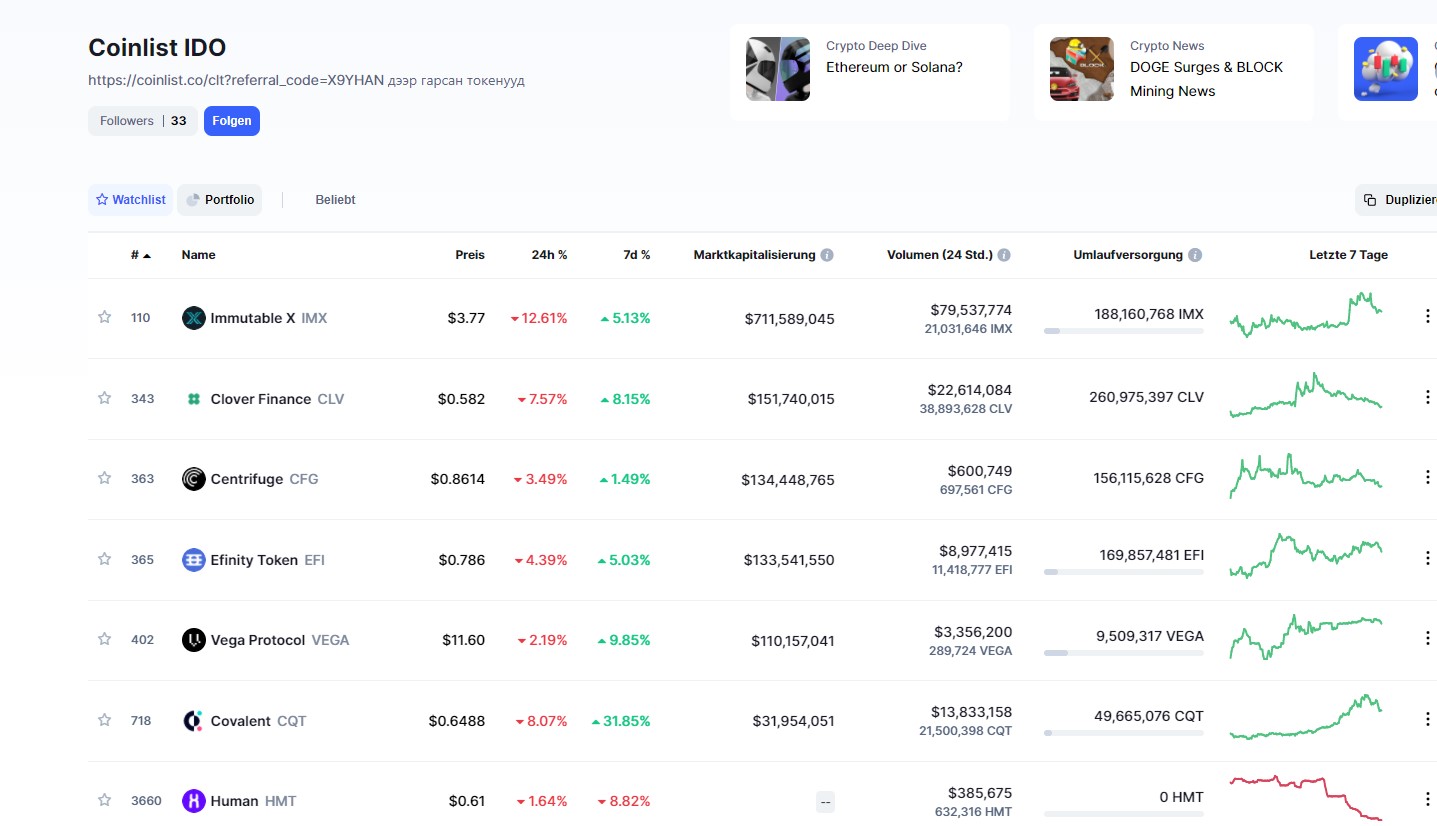Screen dimensions: 1437x826
Task: Open Clover Finance 7-day sparkline
Action: 1306,395
